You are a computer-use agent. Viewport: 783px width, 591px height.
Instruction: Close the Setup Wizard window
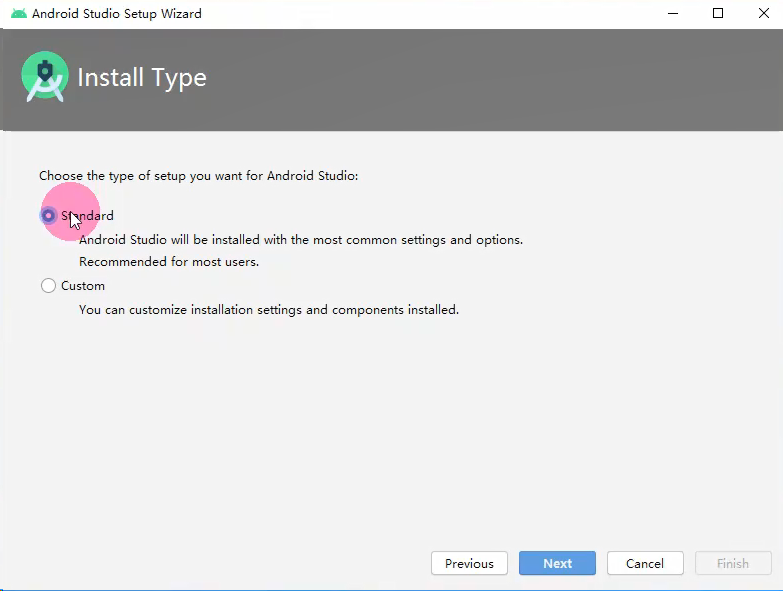click(764, 13)
